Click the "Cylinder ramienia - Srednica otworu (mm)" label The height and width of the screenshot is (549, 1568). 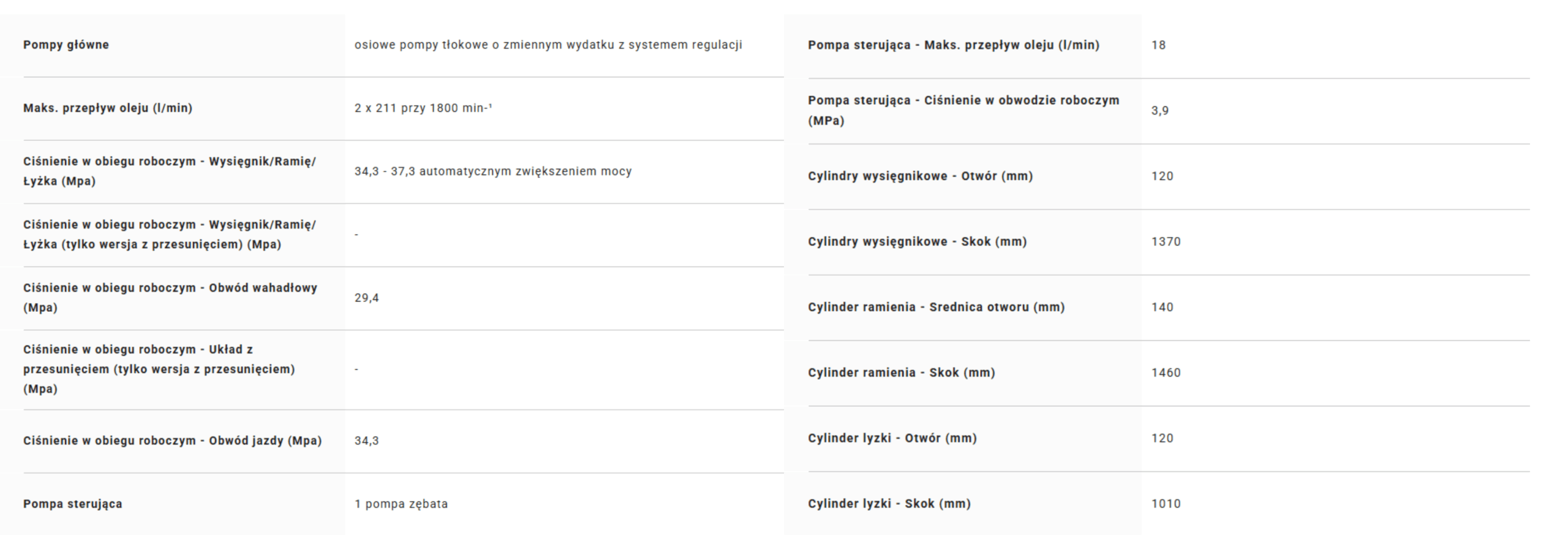937,307
